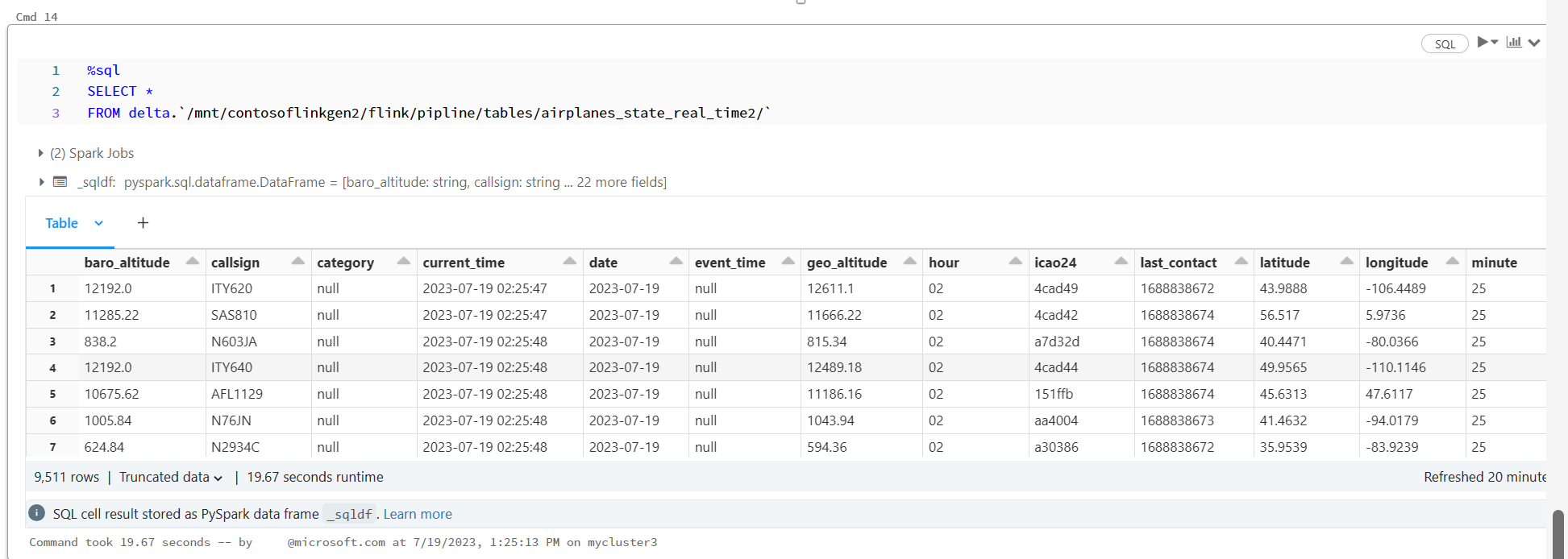This screenshot has width=1568, height=559.
Task: Expand the _sqldf dataframe schema
Action: pyautogui.click(x=41, y=182)
